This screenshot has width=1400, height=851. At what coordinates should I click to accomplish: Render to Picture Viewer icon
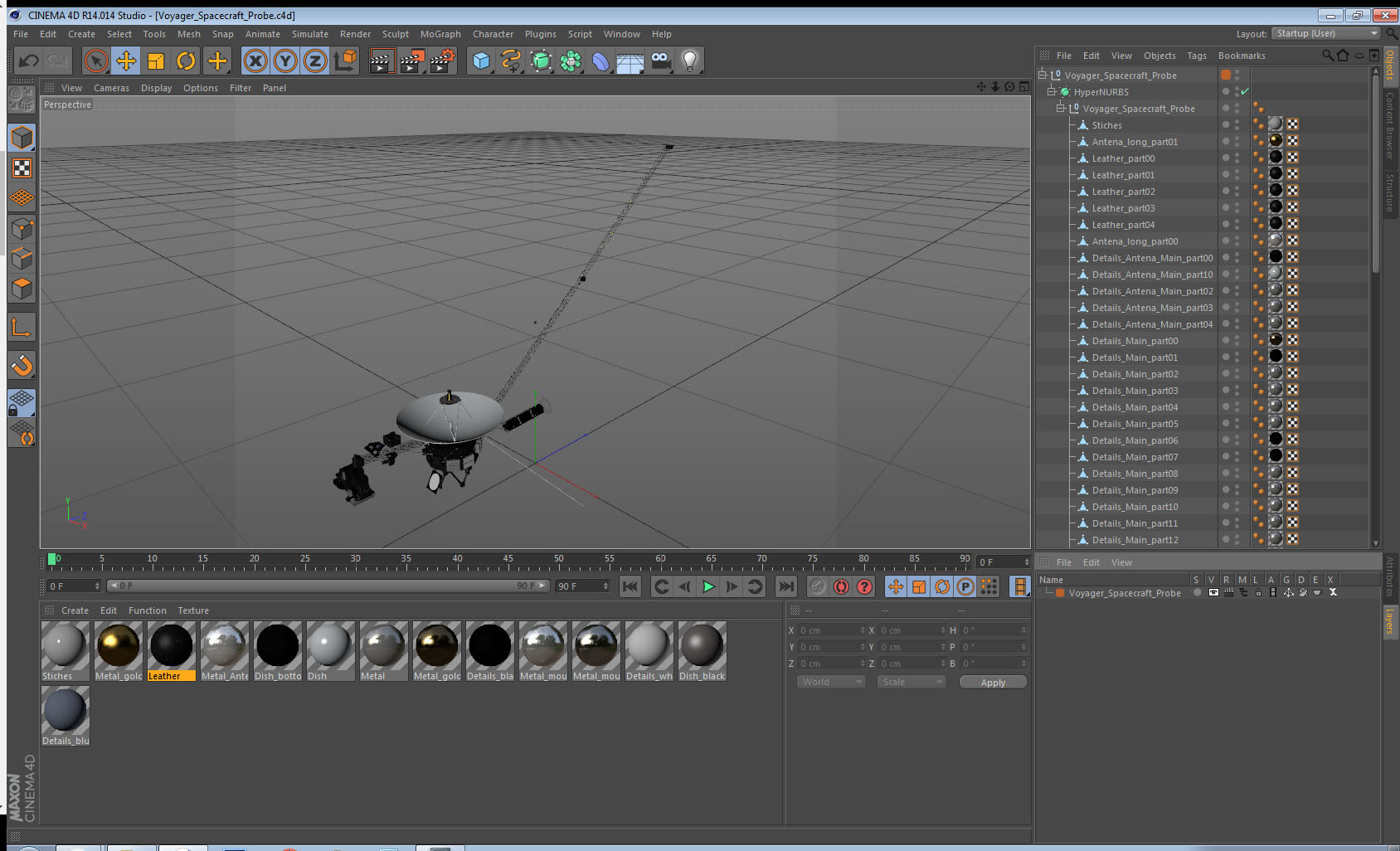coord(412,61)
